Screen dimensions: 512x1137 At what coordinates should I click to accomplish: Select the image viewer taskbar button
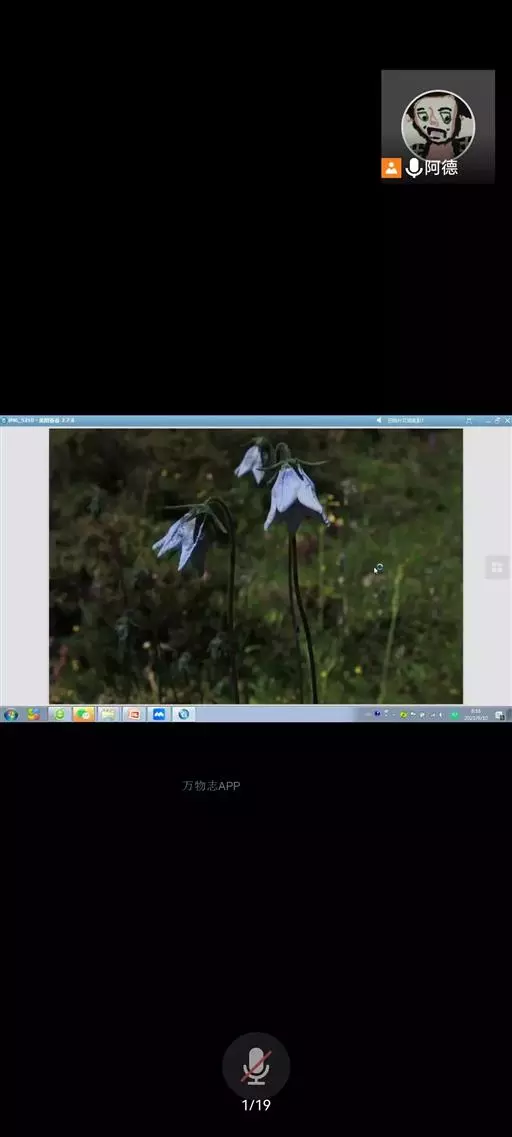pyautogui.click(x=184, y=714)
